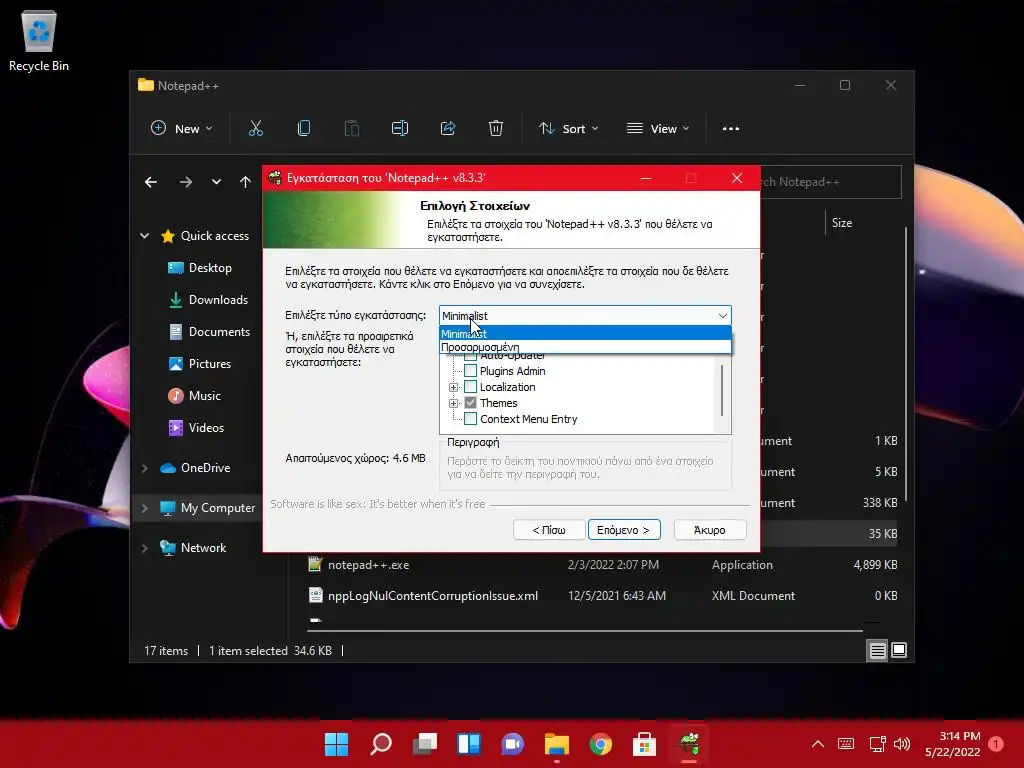Enable Context Menu Entry checkbox
Screen dimensions: 1024x768
click(470, 419)
